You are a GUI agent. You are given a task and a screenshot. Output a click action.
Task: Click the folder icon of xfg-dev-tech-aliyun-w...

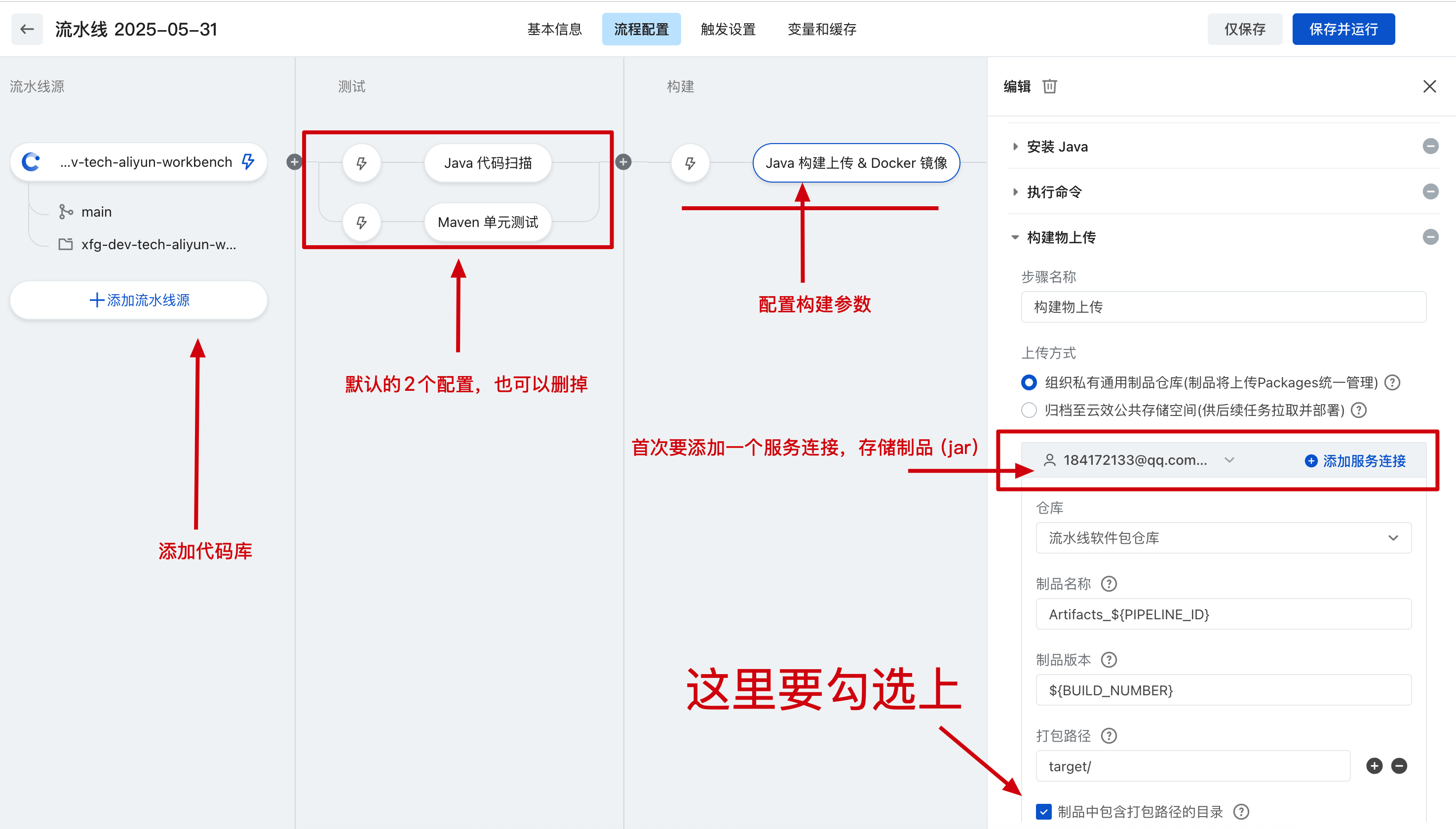tap(66, 244)
